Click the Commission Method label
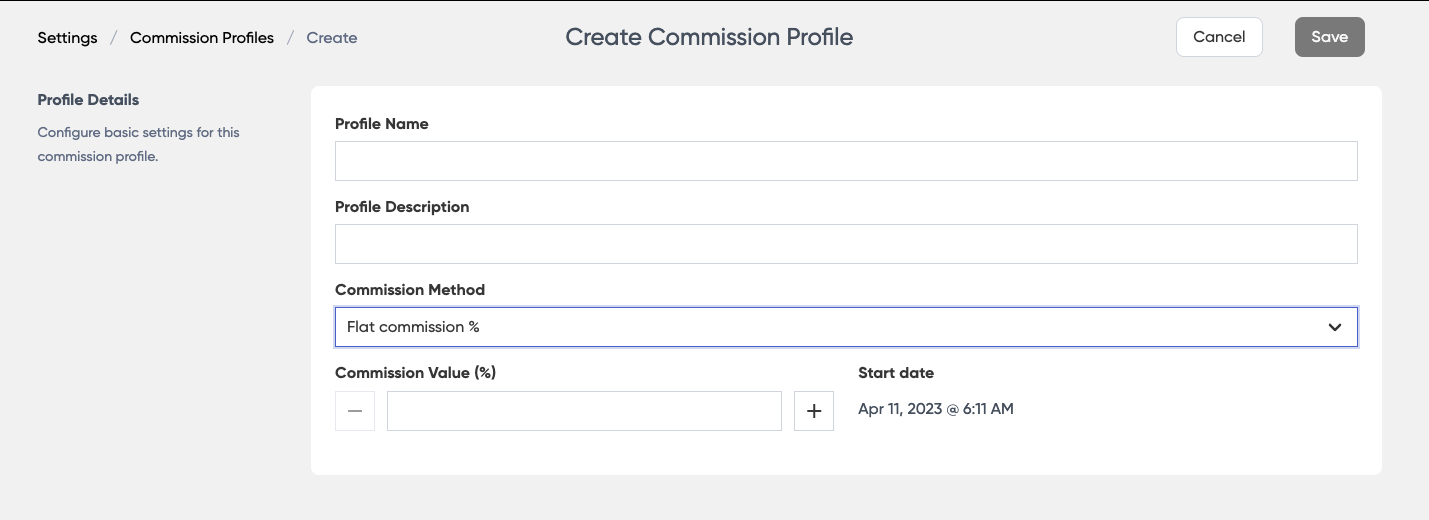This screenshot has width=1429, height=520. pyautogui.click(x=410, y=290)
